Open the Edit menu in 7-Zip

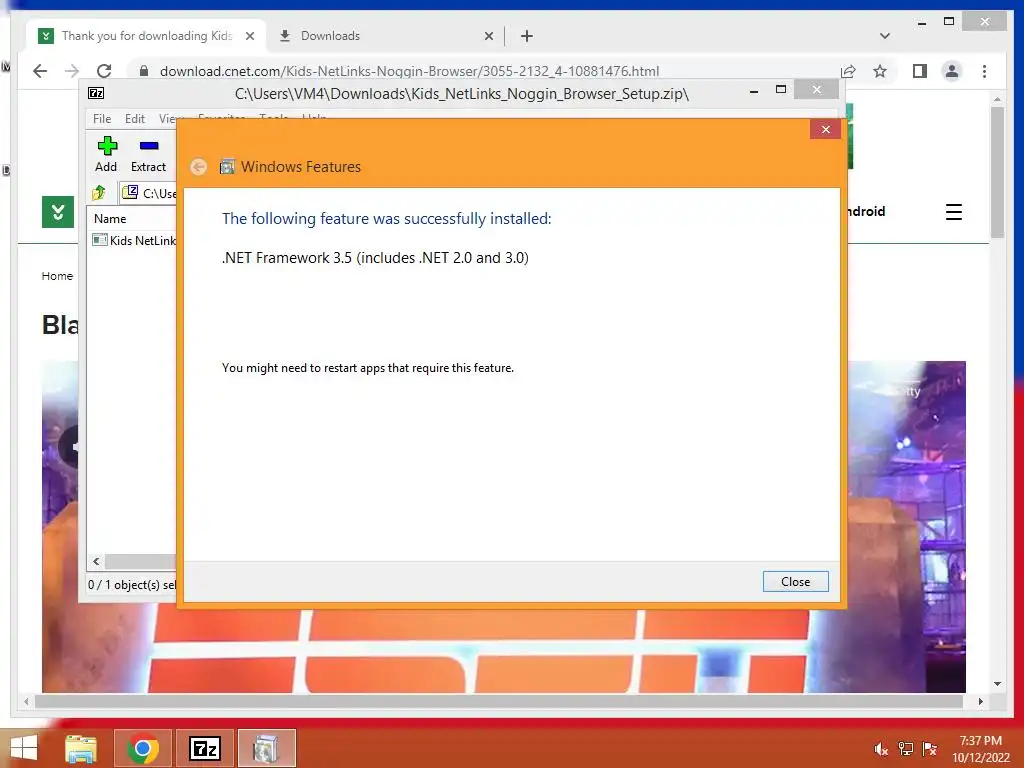coord(135,118)
